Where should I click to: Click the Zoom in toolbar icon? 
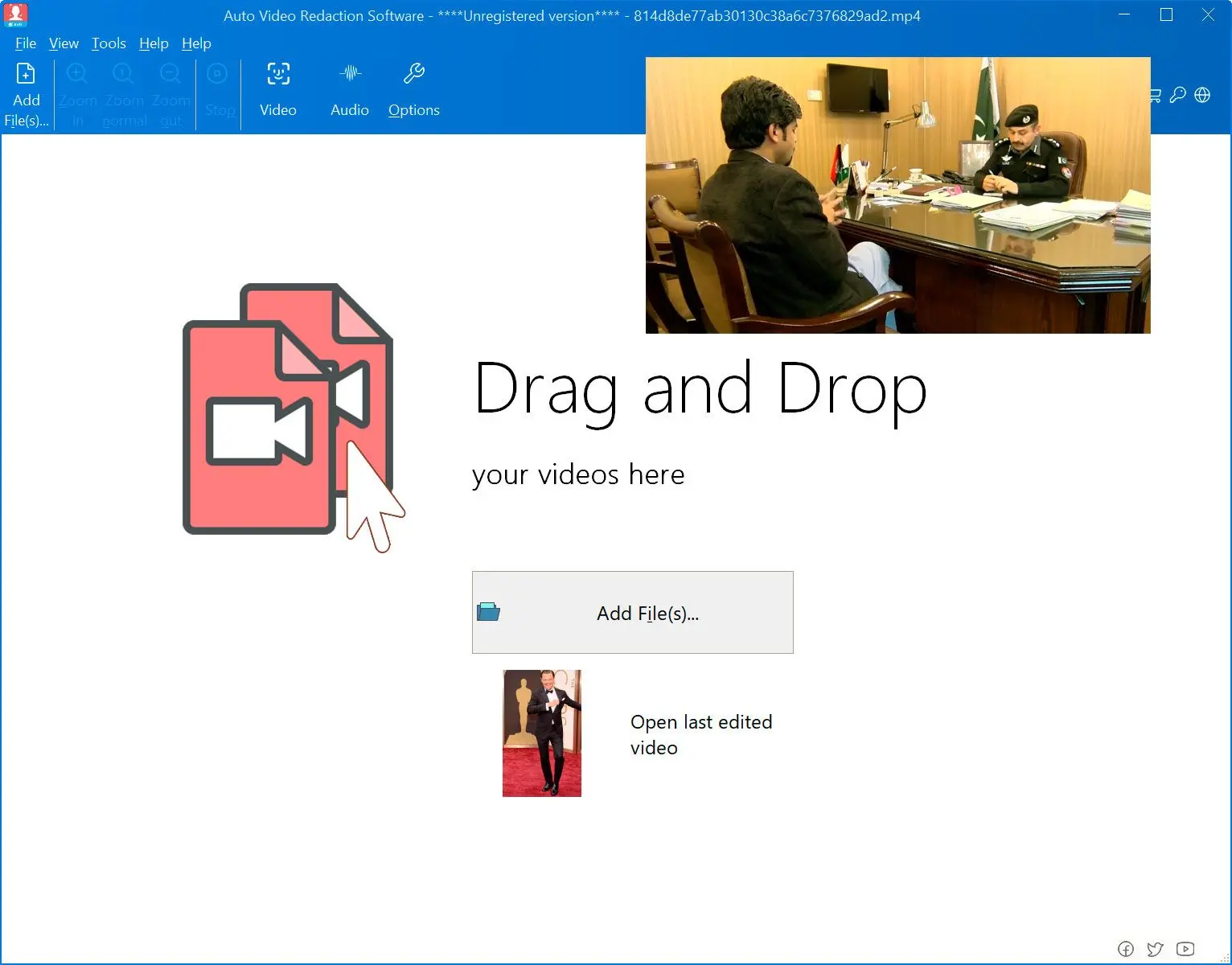tap(77, 75)
